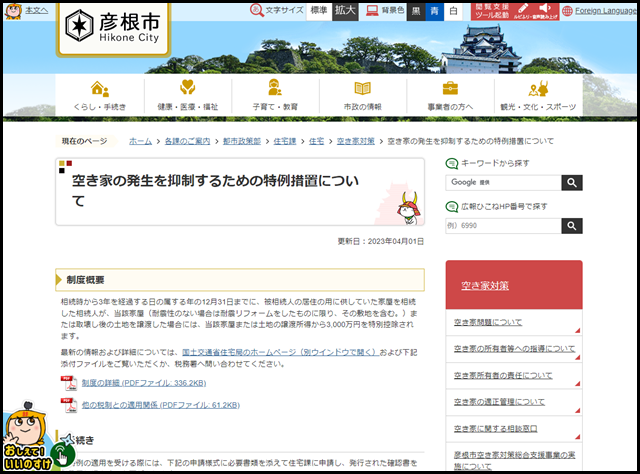Open the 市政の情報 book icon menu
This screenshot has height=474, width=640.
362,96
